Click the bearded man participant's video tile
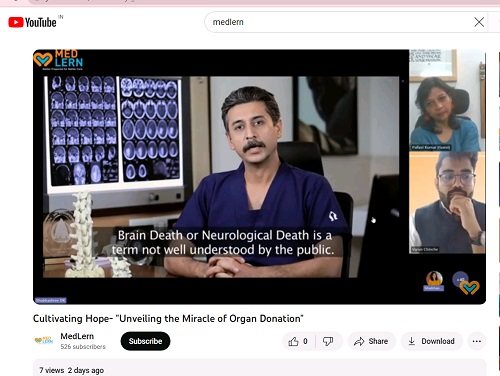Screen dimensions: 500x376 (x=447, y=202)
